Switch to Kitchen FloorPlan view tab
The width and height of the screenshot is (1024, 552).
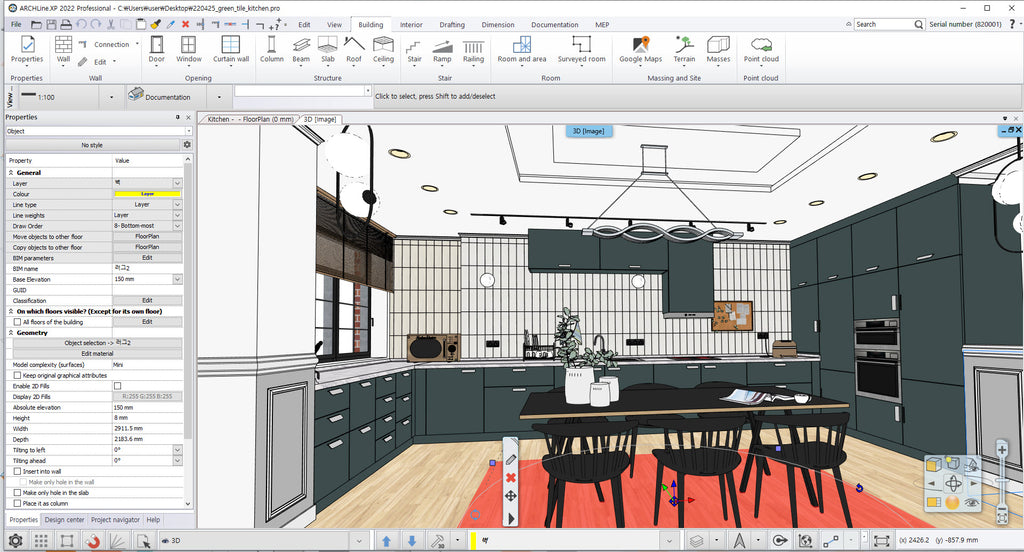point(250,120)
